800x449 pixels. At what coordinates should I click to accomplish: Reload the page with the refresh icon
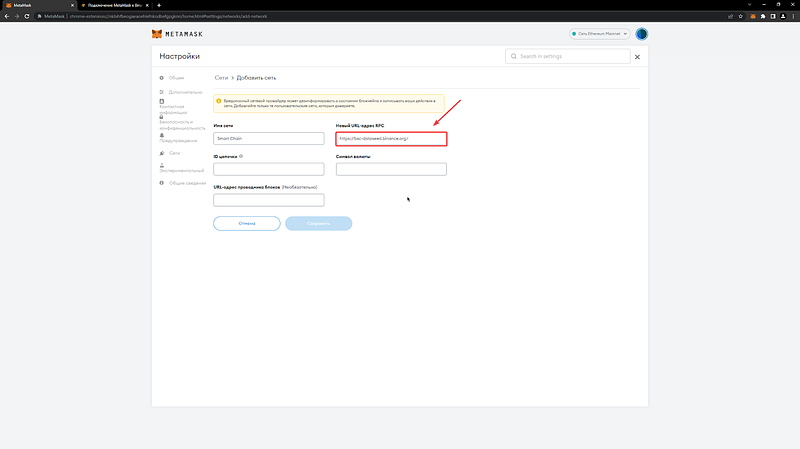(27, 16)
